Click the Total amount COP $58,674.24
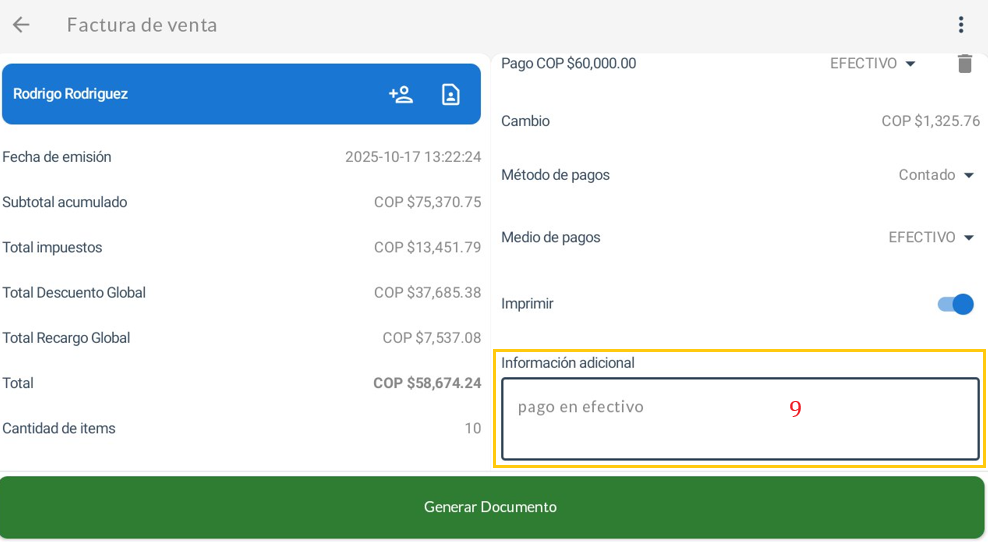This screenshot has width=988, height=542. pos(427,383)
